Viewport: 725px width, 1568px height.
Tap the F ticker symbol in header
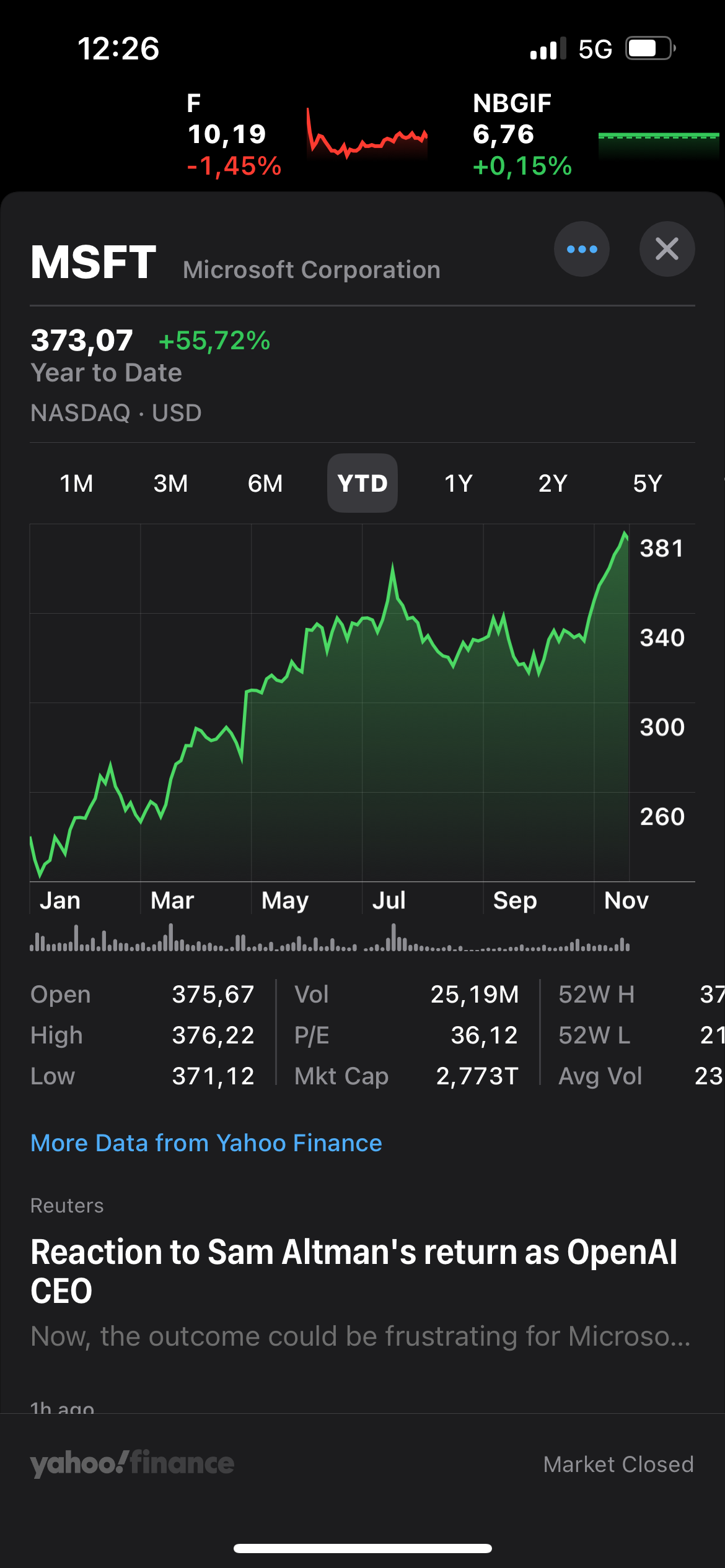[194, 103]
